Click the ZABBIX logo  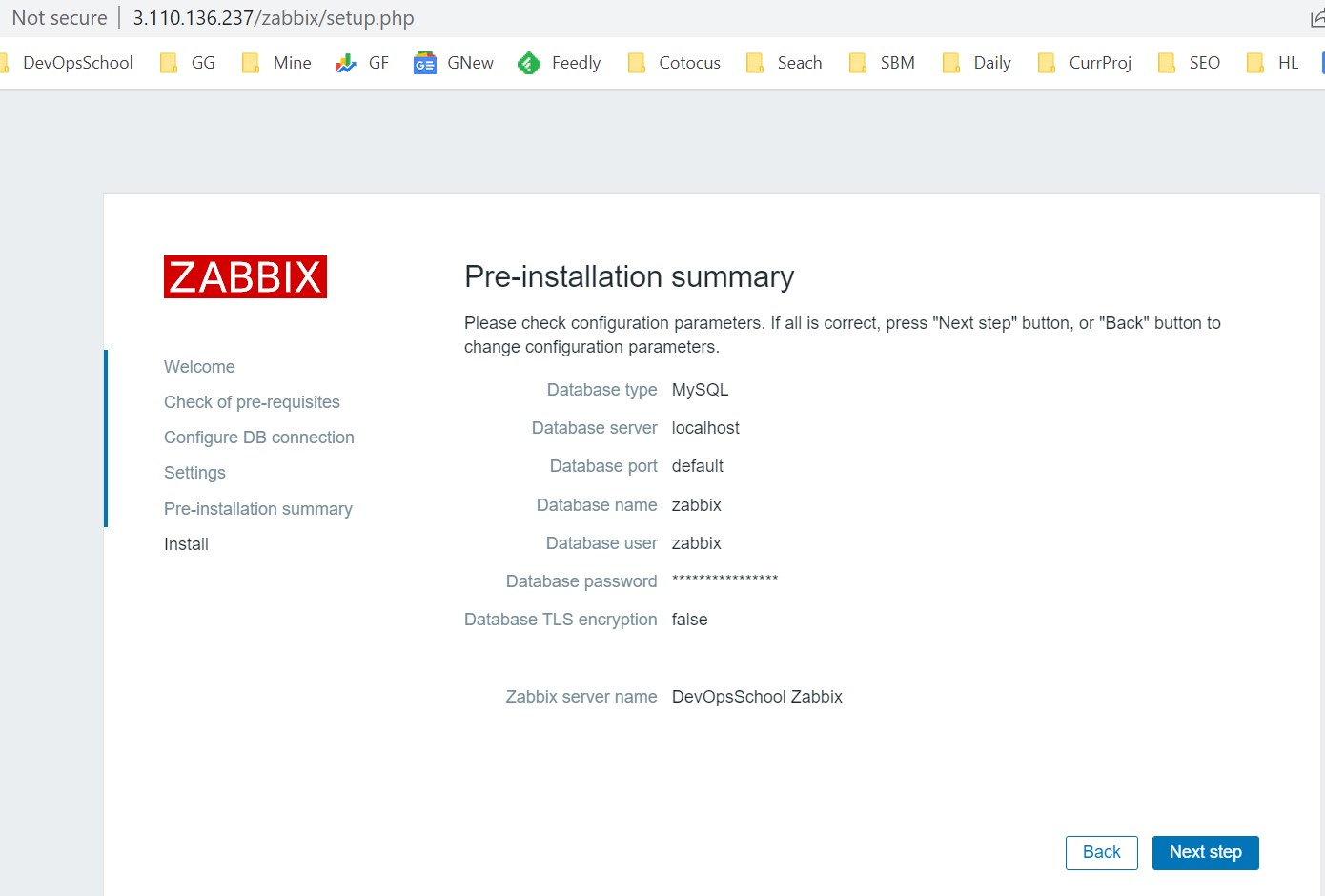245,276
